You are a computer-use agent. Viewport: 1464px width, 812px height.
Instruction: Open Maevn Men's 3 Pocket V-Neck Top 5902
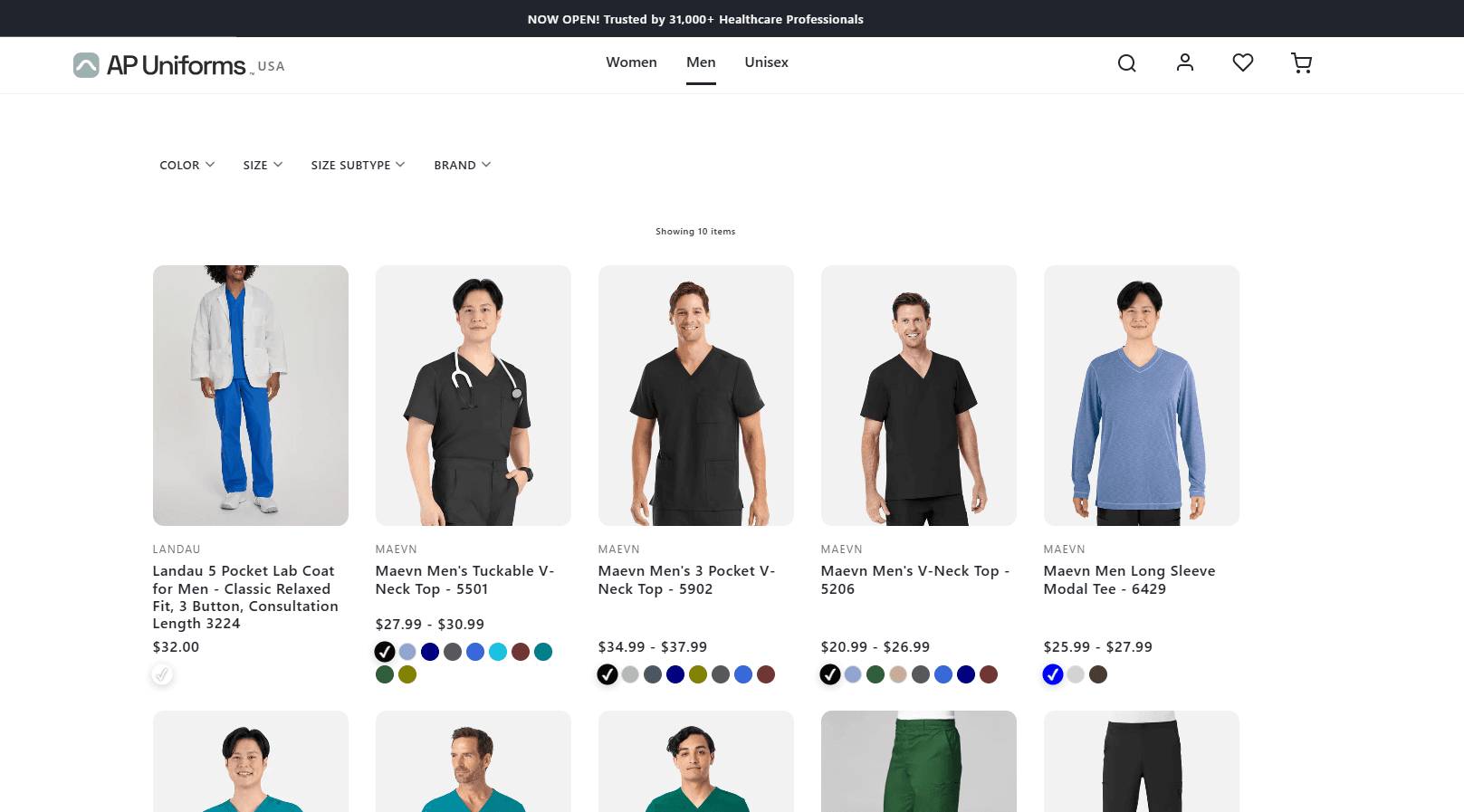pos(686,580)
